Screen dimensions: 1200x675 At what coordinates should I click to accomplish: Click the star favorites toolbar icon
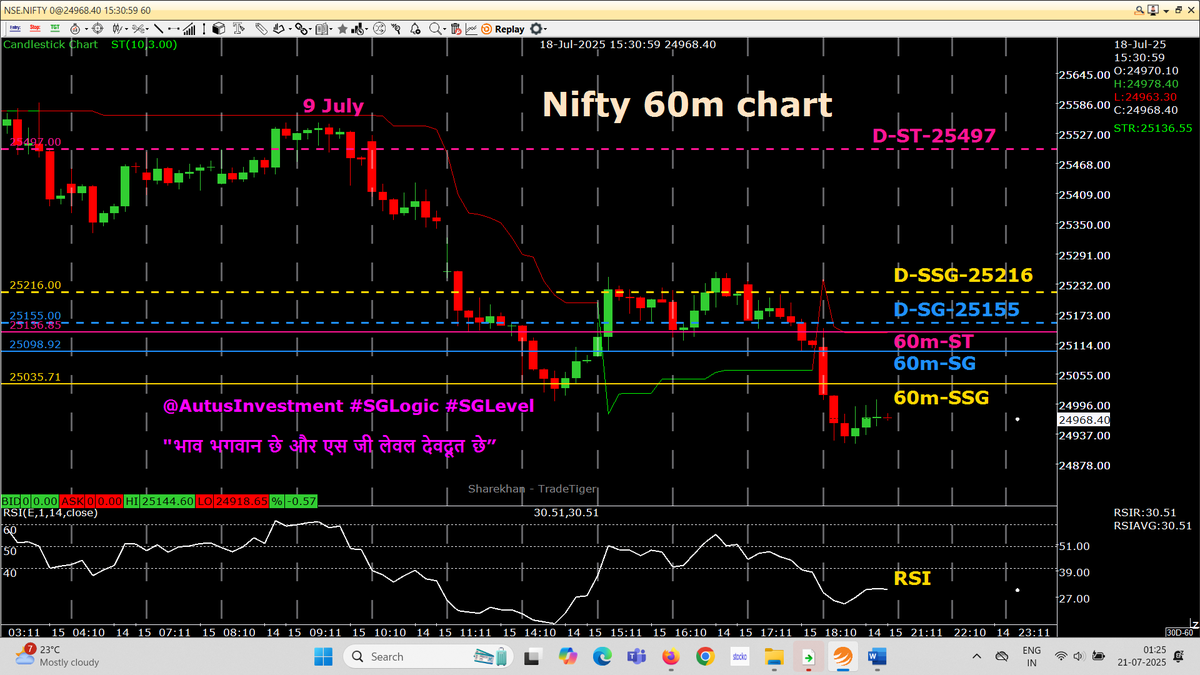coord(342,29)
